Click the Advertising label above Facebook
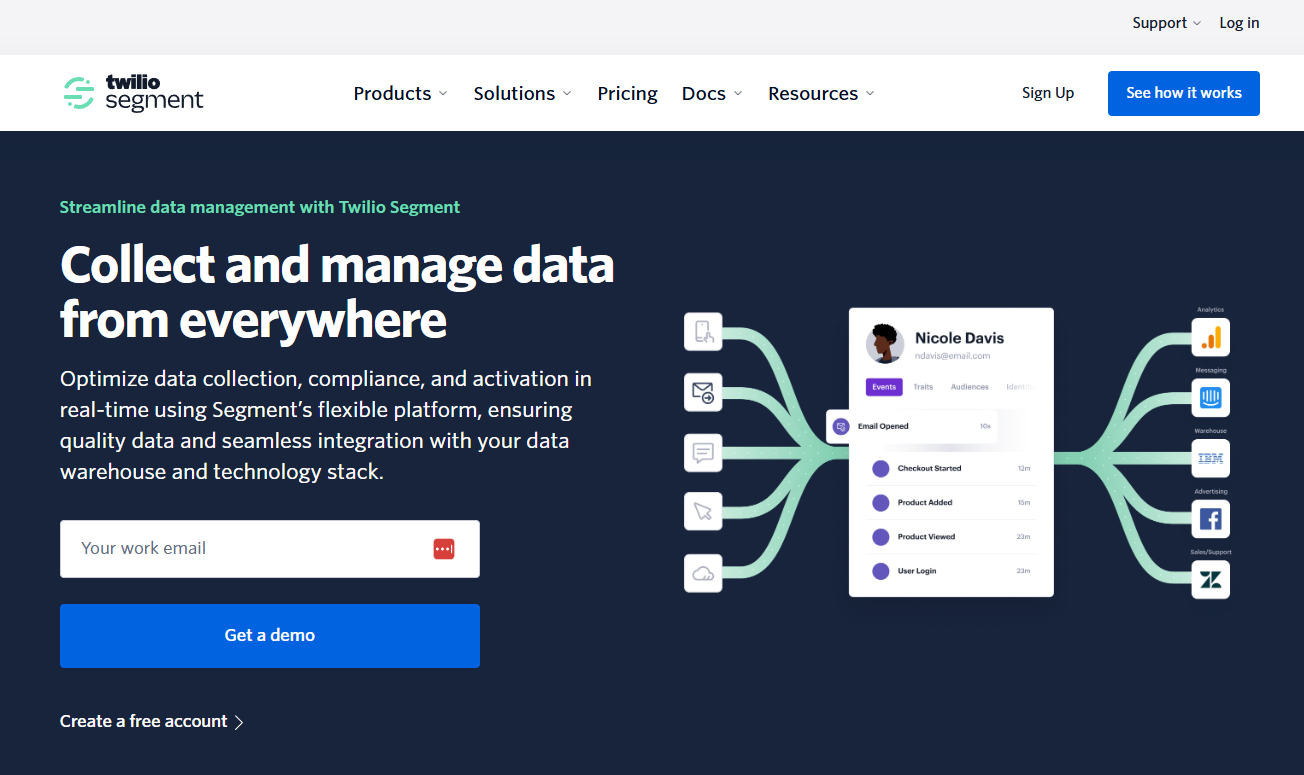 [1210, 492]
